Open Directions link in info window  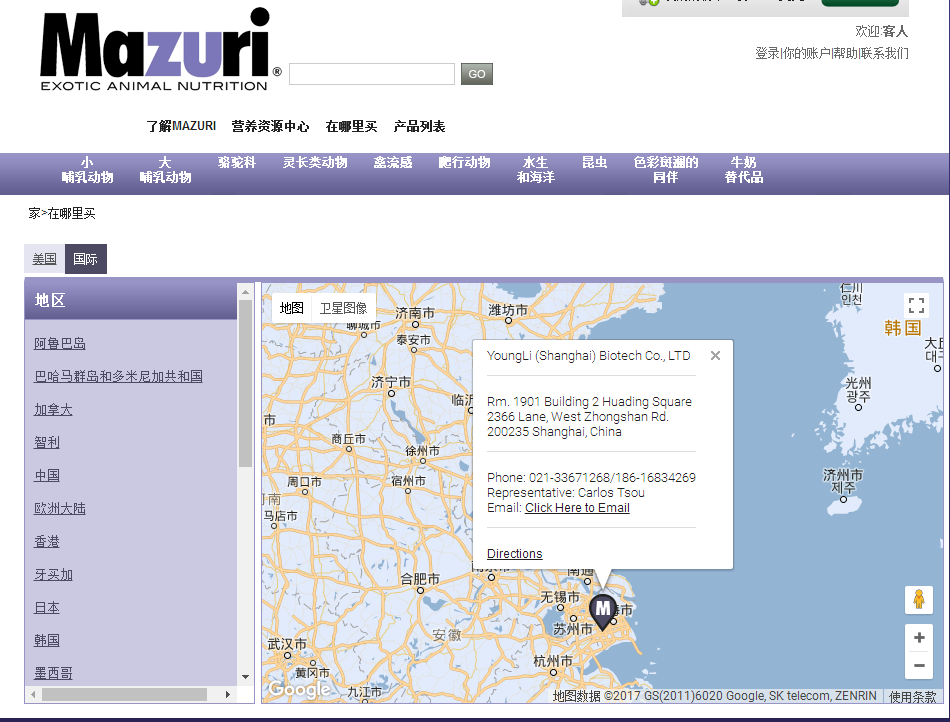tap(514, 554)
